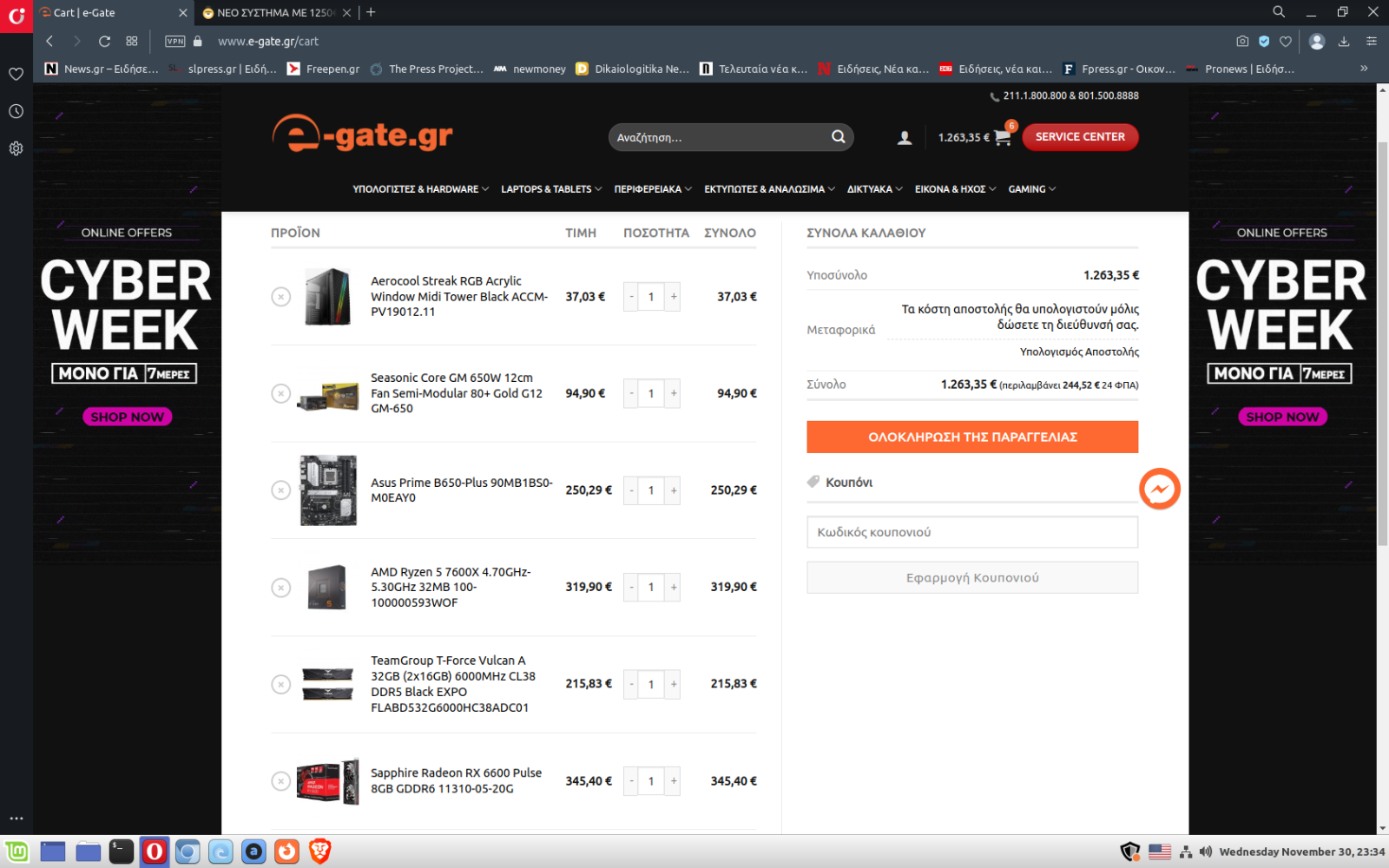1389x868 pixels.
Task: Go to e-gate.gr home via logo
Action: [x=362, y=135]
